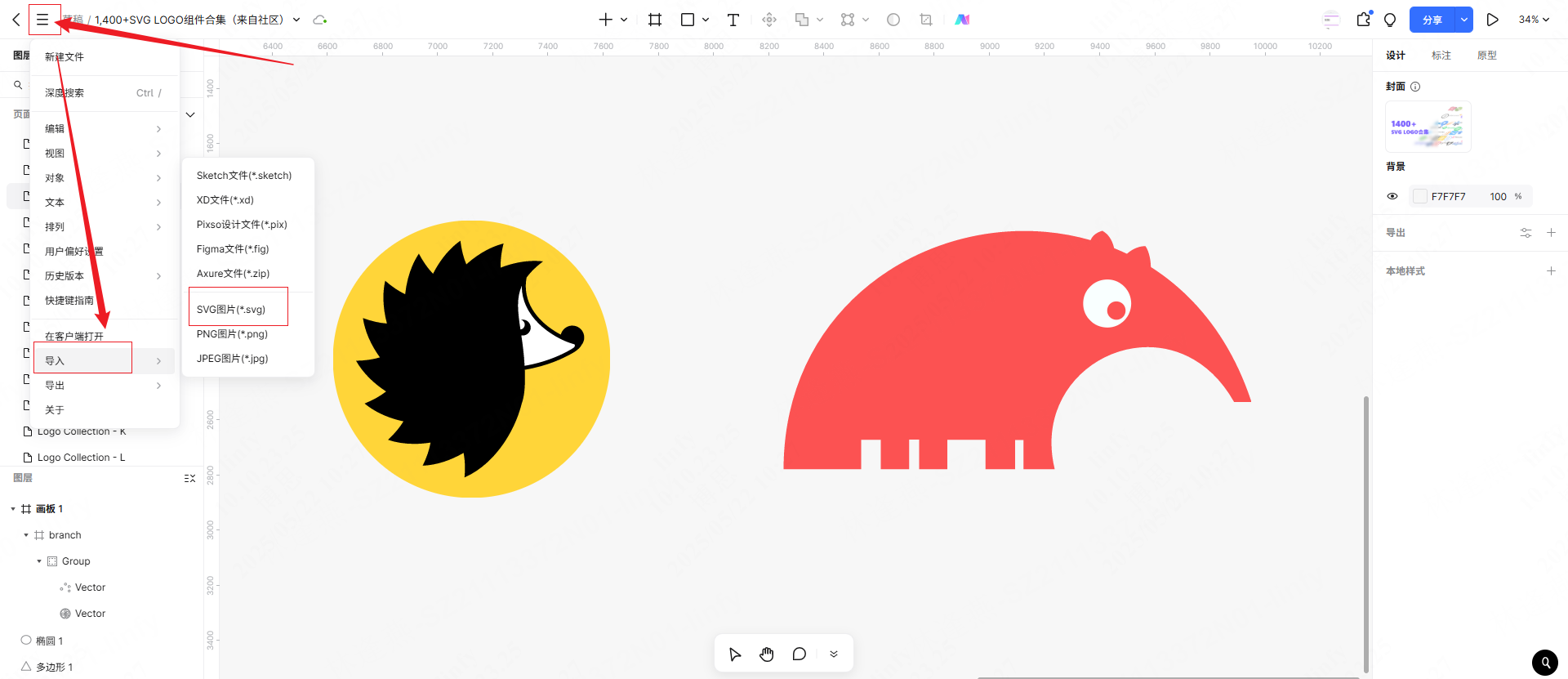
Task: Open the colorful AI assistant icon
Action: tap(963, 20)
